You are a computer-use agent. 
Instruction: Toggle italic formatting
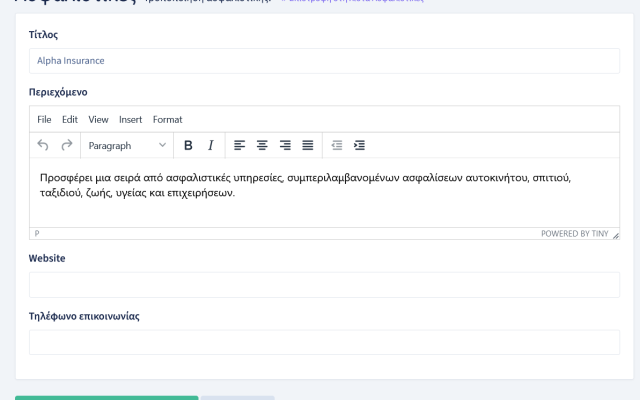click(x=211, y=146)
